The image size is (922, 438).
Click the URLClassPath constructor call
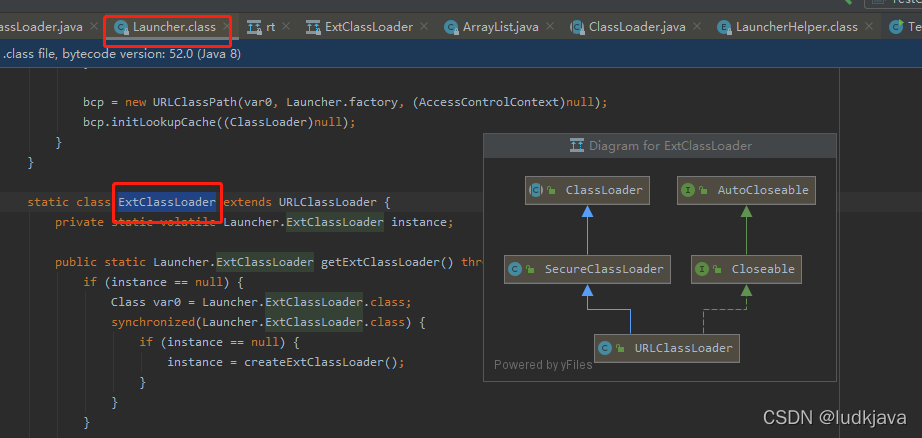pos(195,102)
